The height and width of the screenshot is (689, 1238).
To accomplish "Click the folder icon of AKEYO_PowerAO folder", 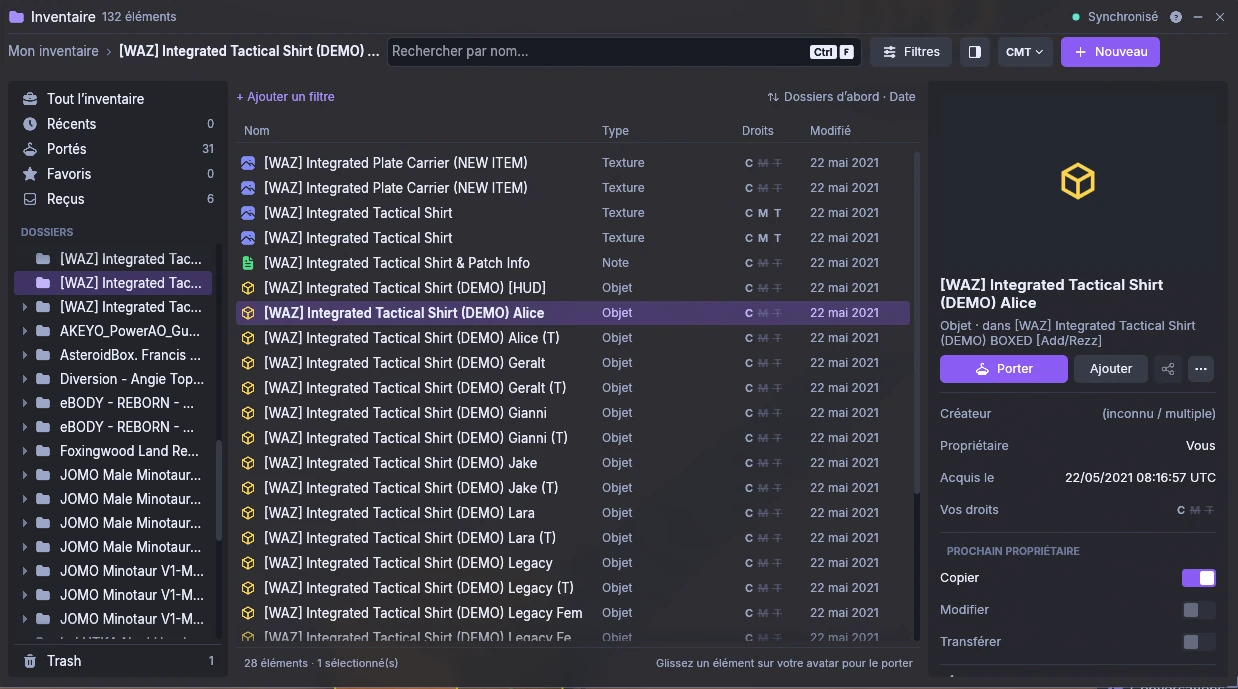I will (42, 331).
